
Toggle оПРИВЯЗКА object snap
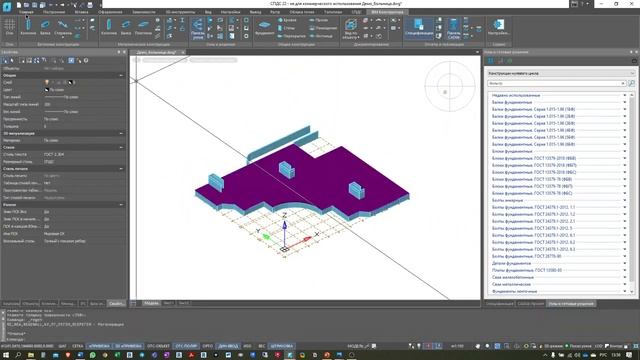click(99, 346)
